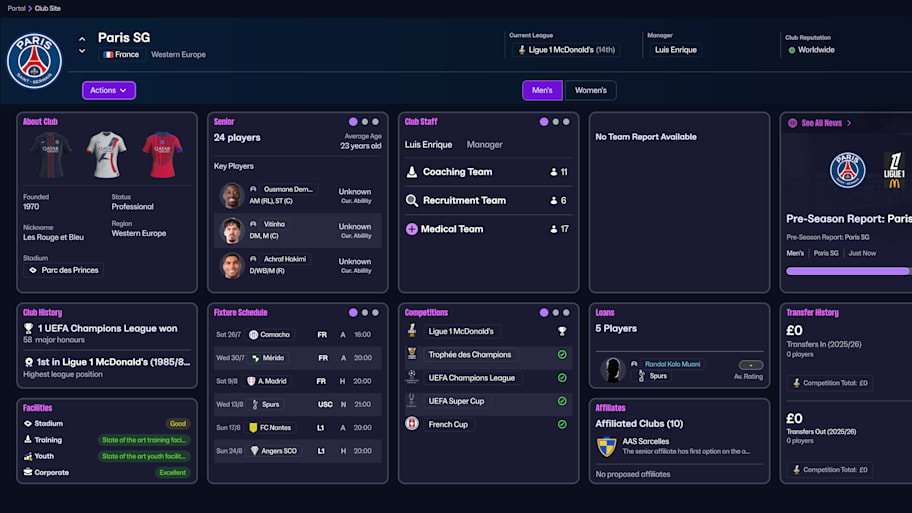Open Achraf Hakimi player face portrait

(x=231, y=265)
